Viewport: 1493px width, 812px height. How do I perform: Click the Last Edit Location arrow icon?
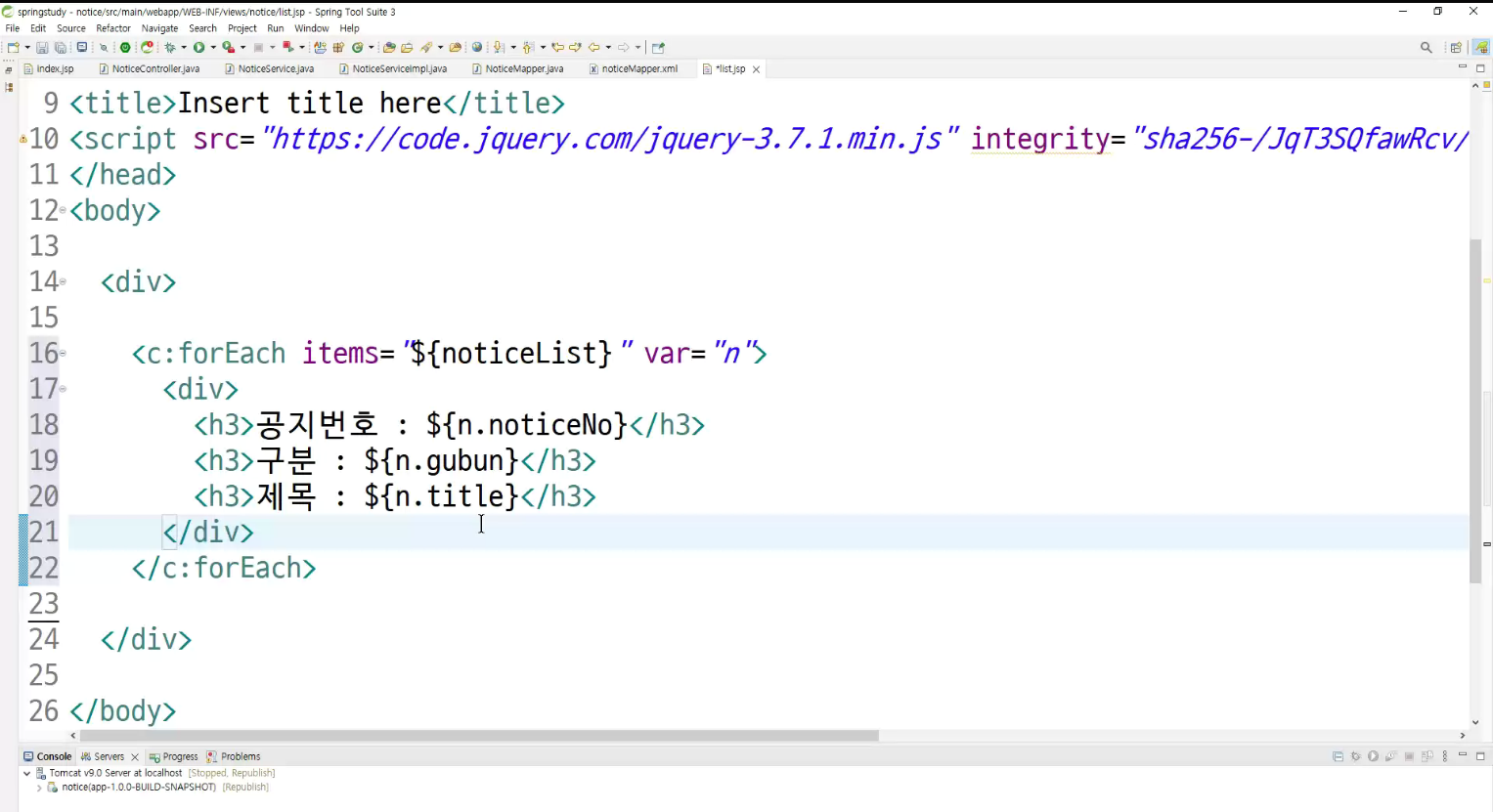coord(557,47)
